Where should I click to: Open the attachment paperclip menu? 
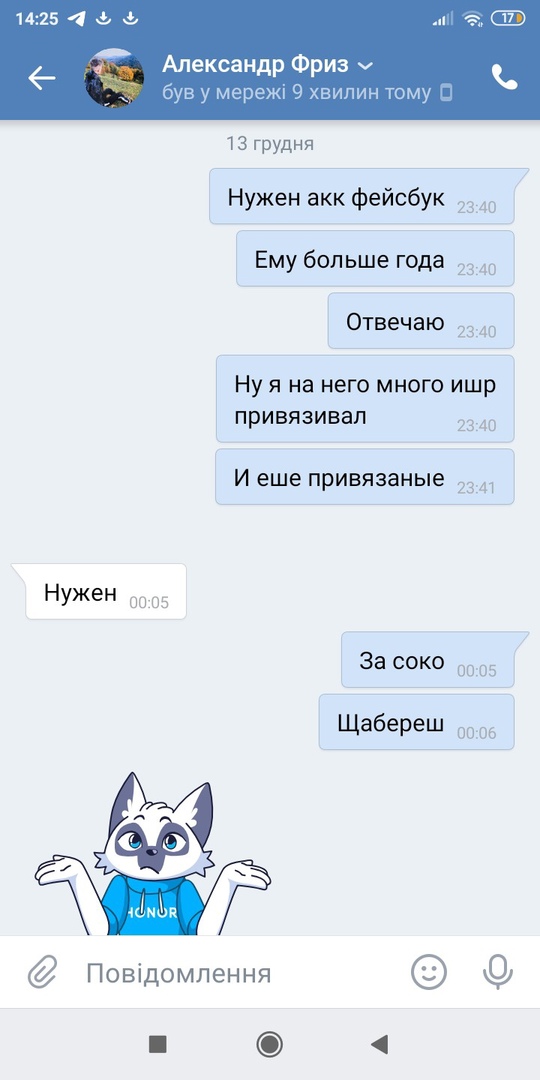click(x=42, y=973)
